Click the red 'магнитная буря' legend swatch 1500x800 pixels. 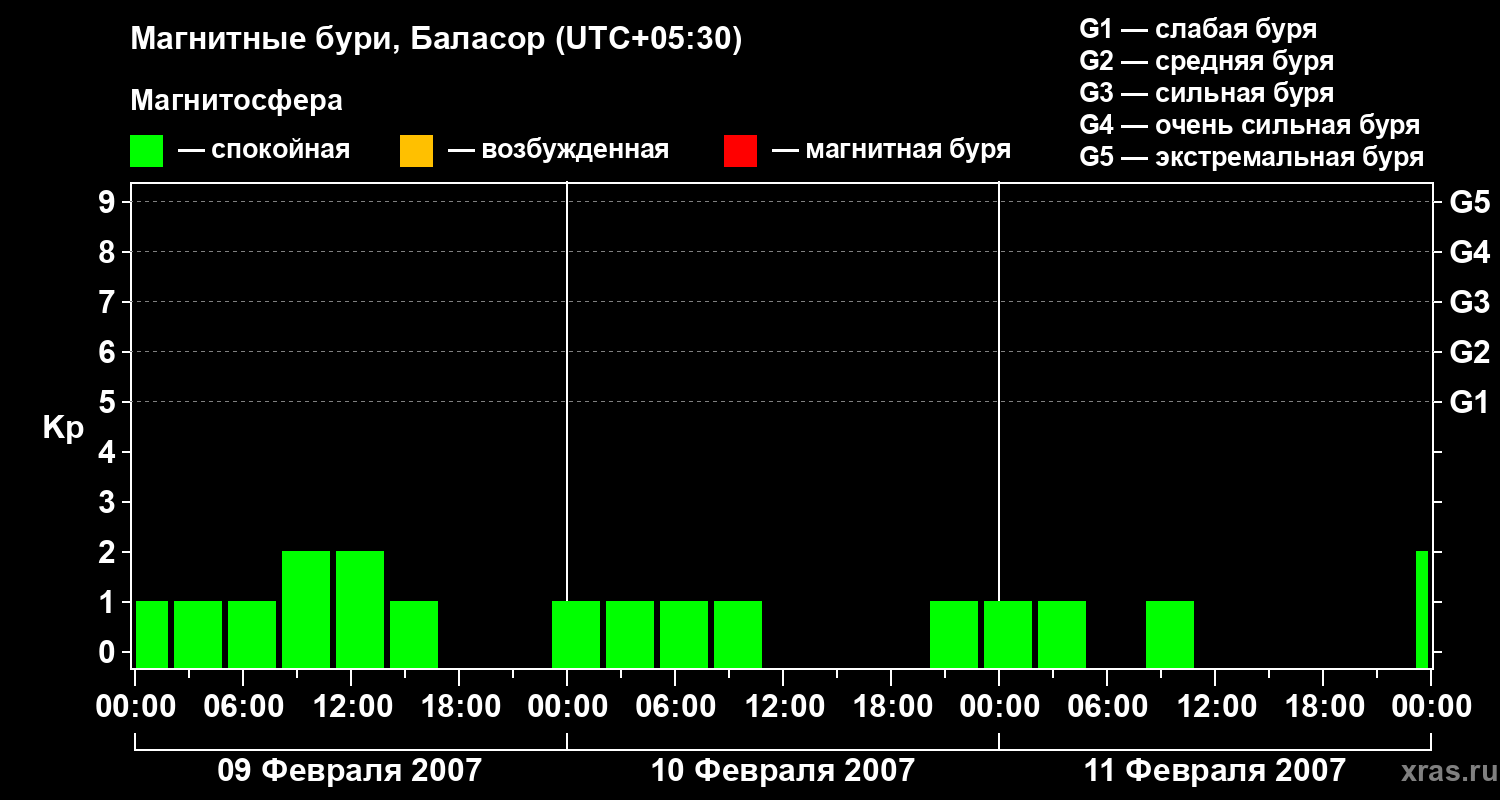click(740, 151)
